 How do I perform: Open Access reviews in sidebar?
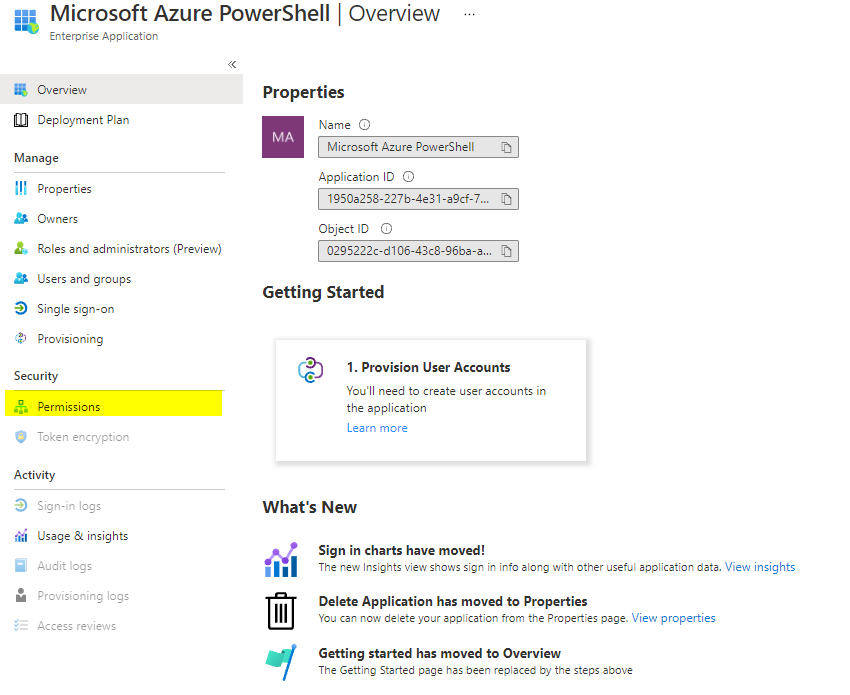click(x=76, y=626)
